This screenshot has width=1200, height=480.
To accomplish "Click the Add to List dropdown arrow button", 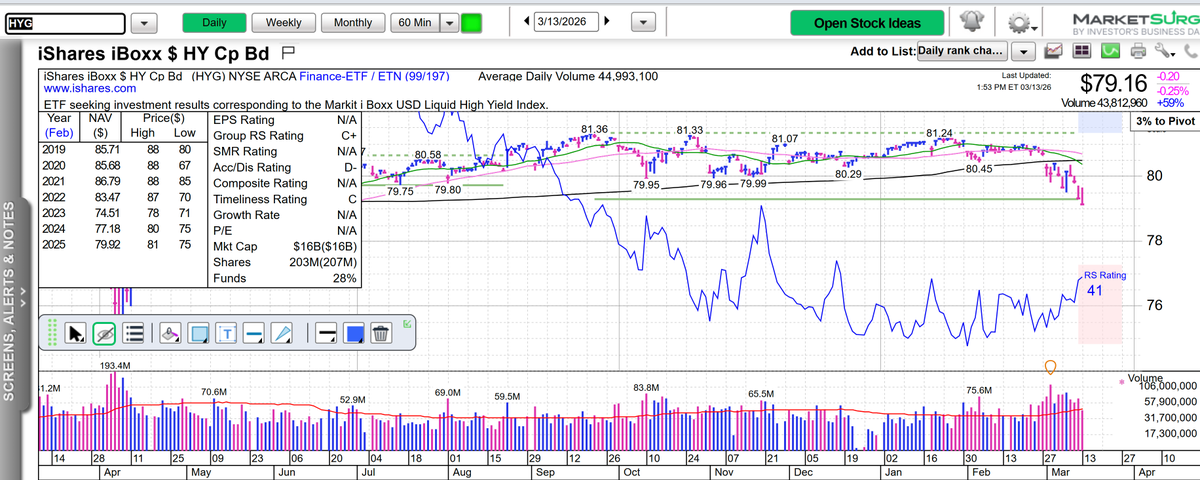I will click(1024, 51).
